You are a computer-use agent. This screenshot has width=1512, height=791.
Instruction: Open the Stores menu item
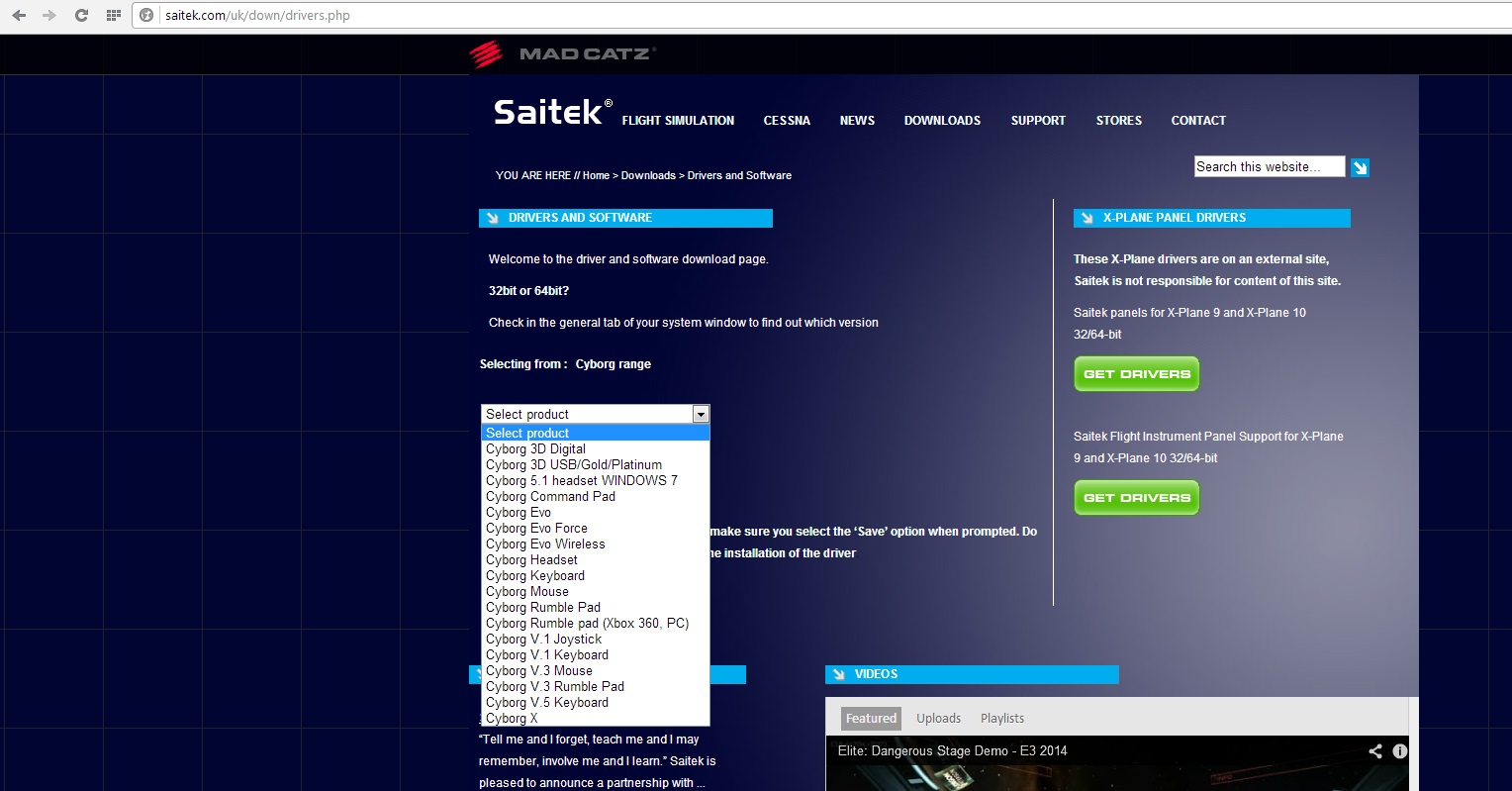pos(1118,121)
